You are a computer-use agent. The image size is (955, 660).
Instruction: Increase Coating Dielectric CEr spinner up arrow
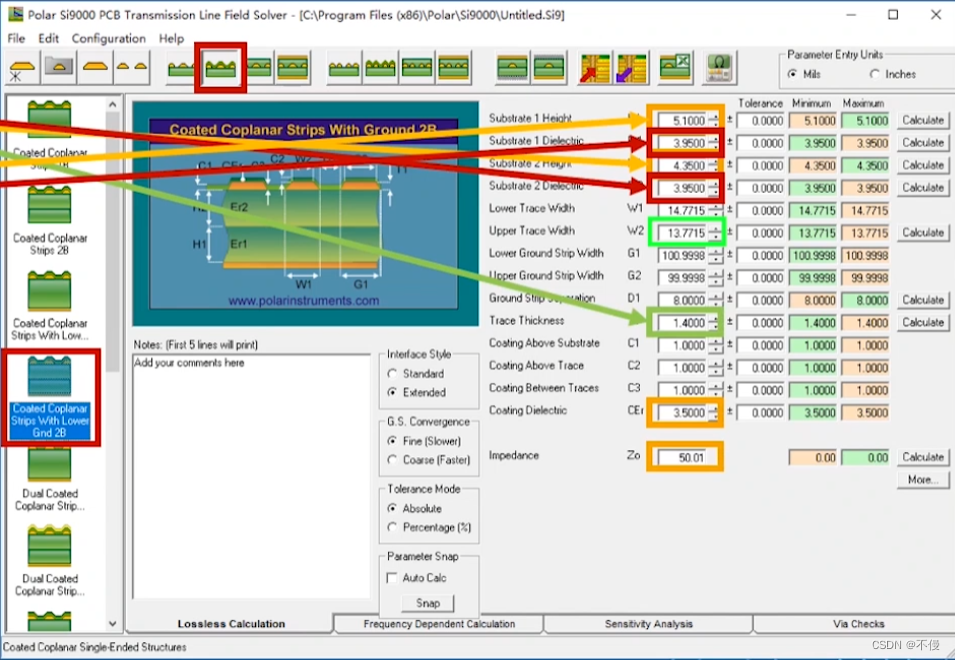(714, 409)
